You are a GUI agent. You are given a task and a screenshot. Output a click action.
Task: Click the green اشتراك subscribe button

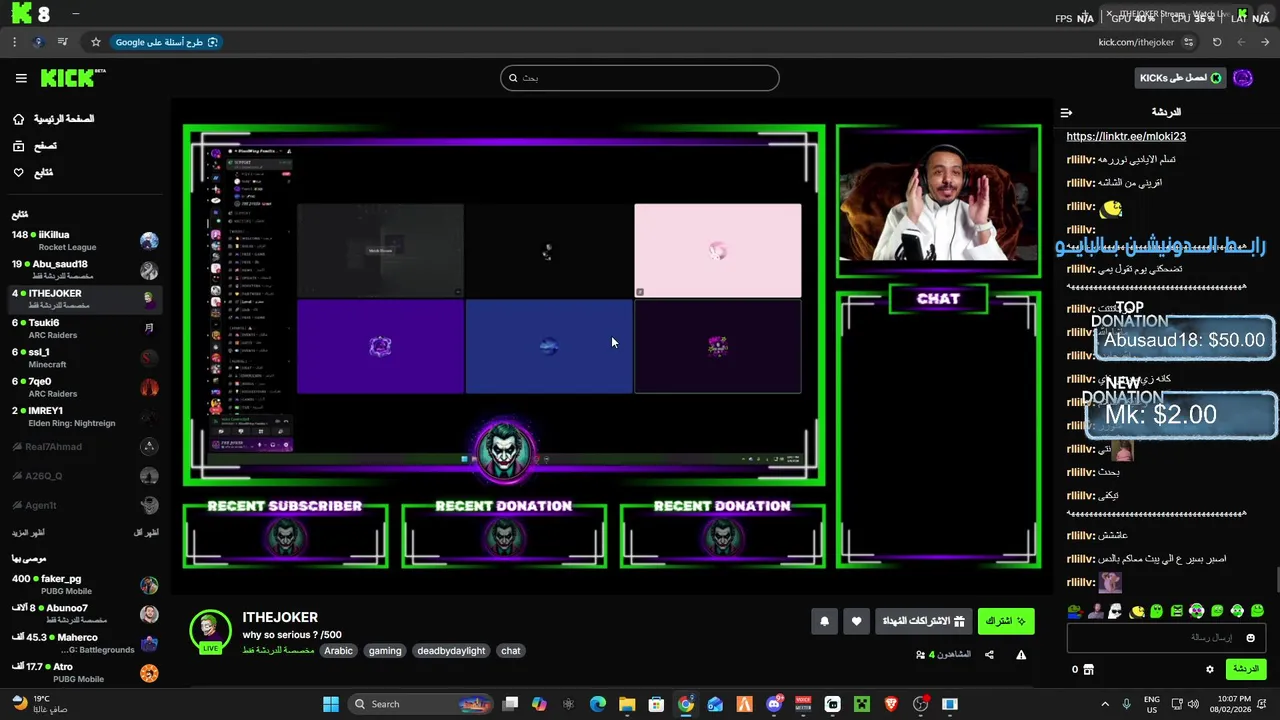pyautogui.click(x=1006, y=621)
